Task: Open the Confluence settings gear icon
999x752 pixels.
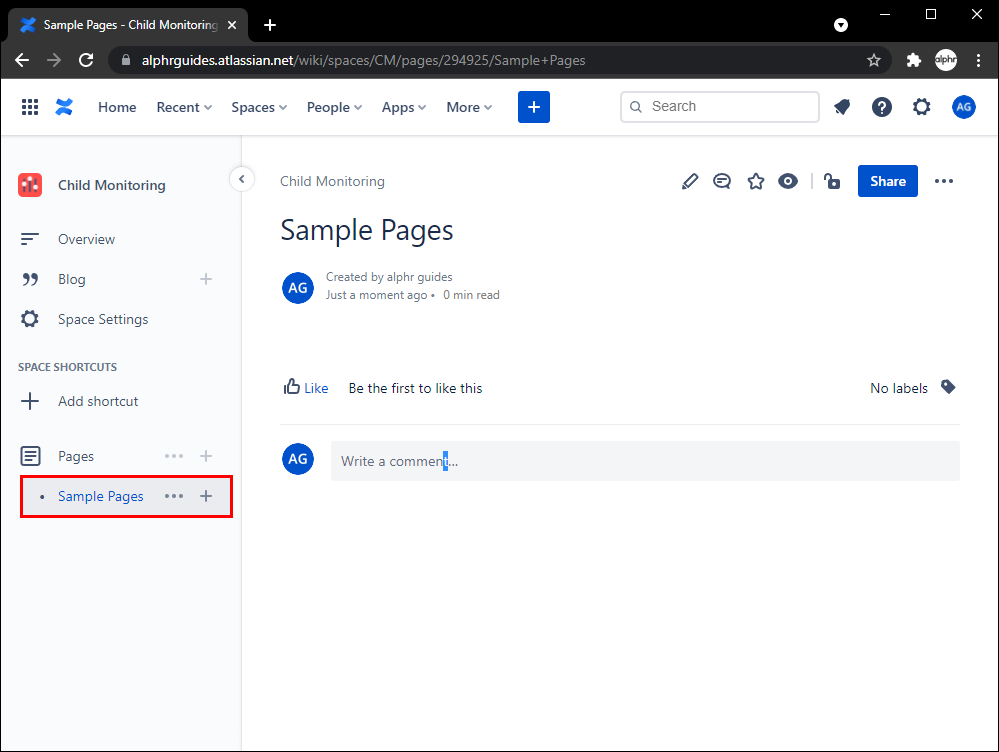Action: [921, 107]
